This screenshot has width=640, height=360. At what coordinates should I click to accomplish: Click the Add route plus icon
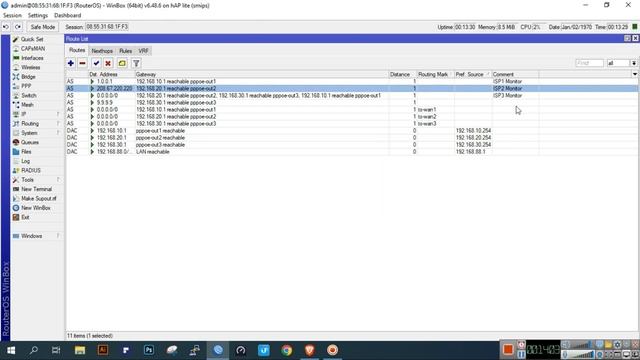pos(71,63)
